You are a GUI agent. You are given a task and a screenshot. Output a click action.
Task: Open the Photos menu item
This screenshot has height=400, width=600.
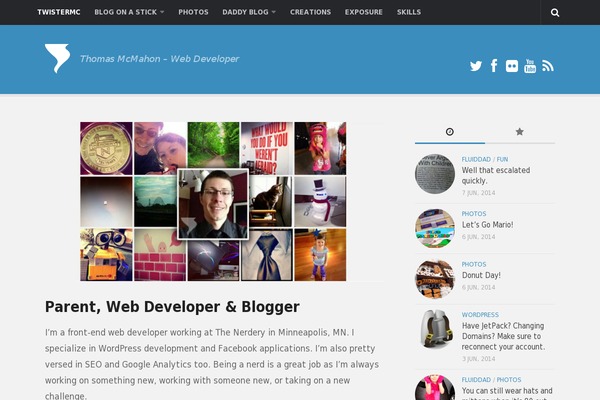tap(193, 12)
